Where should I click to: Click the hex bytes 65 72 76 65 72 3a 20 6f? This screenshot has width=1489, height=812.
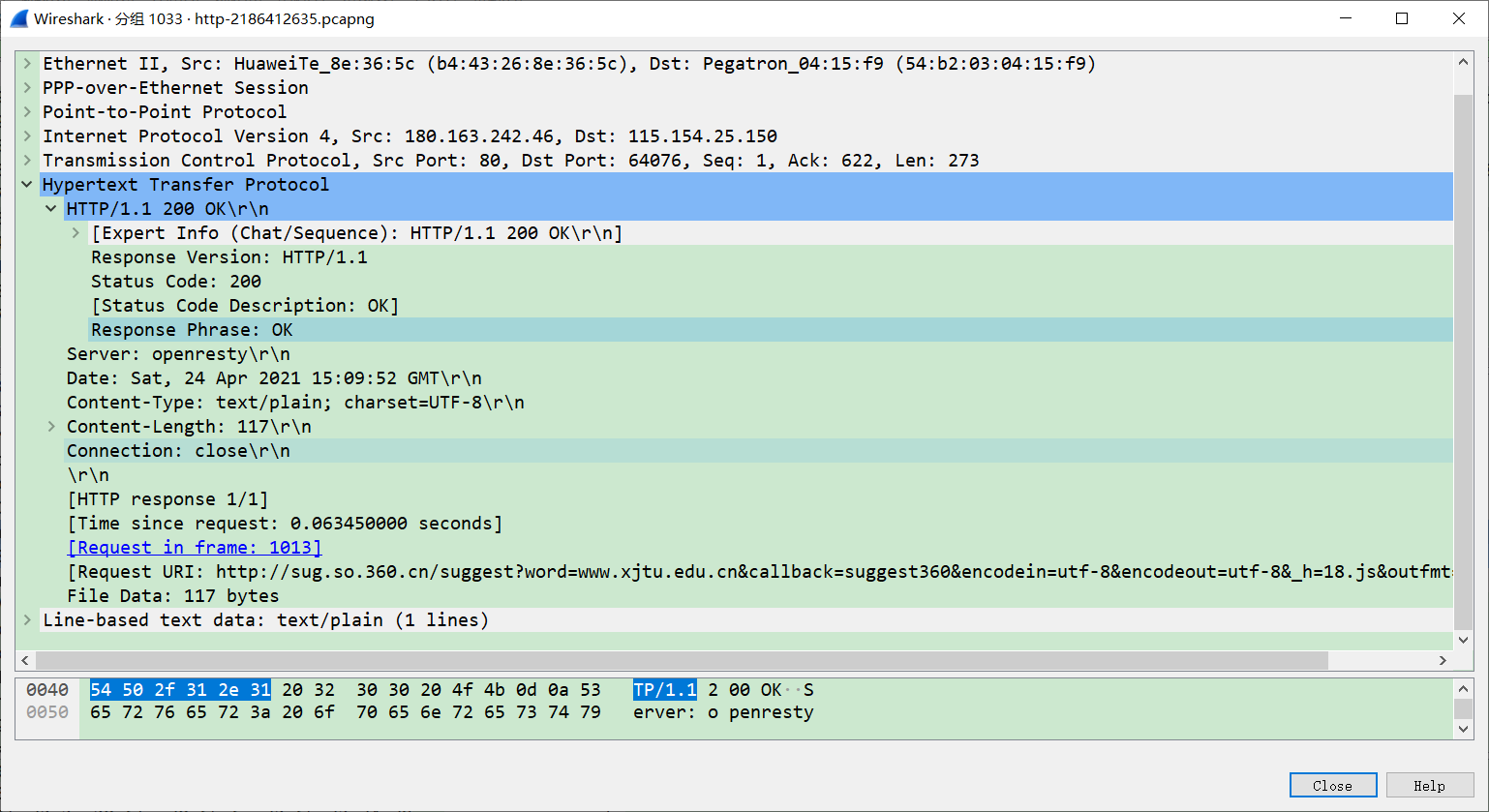pyautogui.click(x=212, y=712)
